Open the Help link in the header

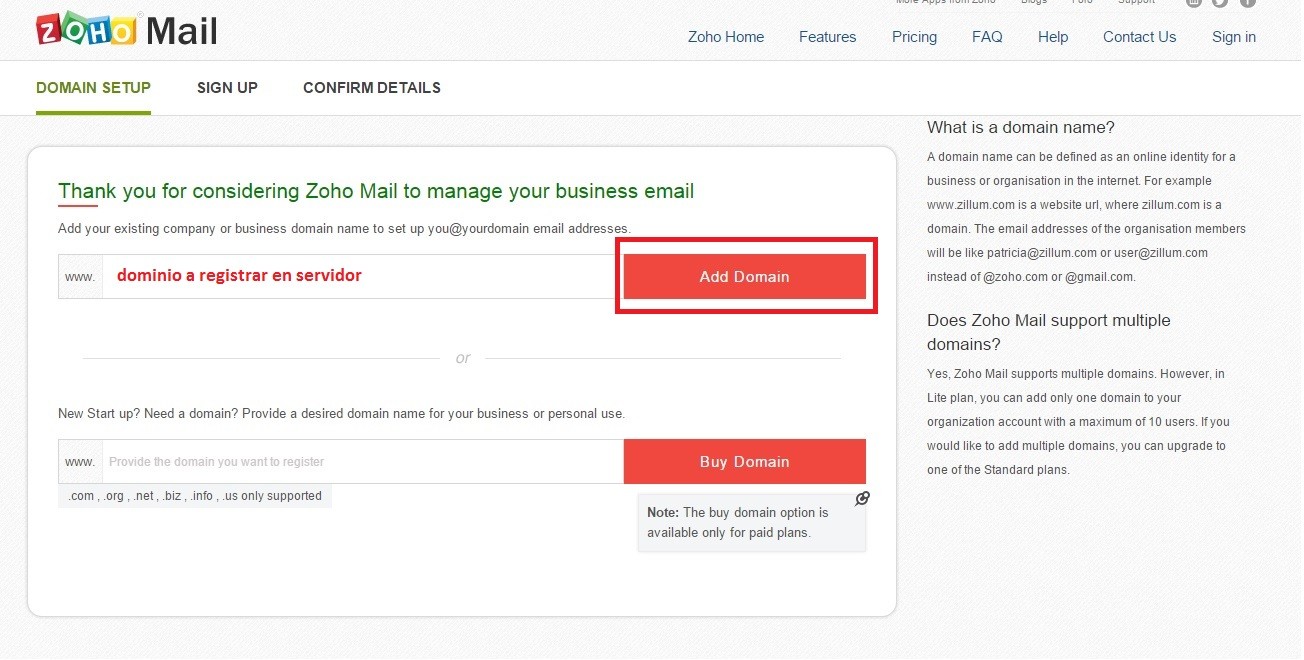(x=1052, y=37)
